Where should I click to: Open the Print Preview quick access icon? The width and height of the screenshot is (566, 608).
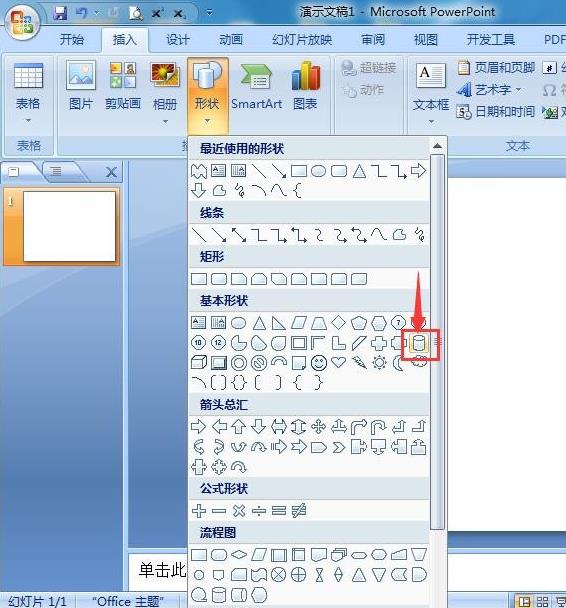tap(136, 14)
